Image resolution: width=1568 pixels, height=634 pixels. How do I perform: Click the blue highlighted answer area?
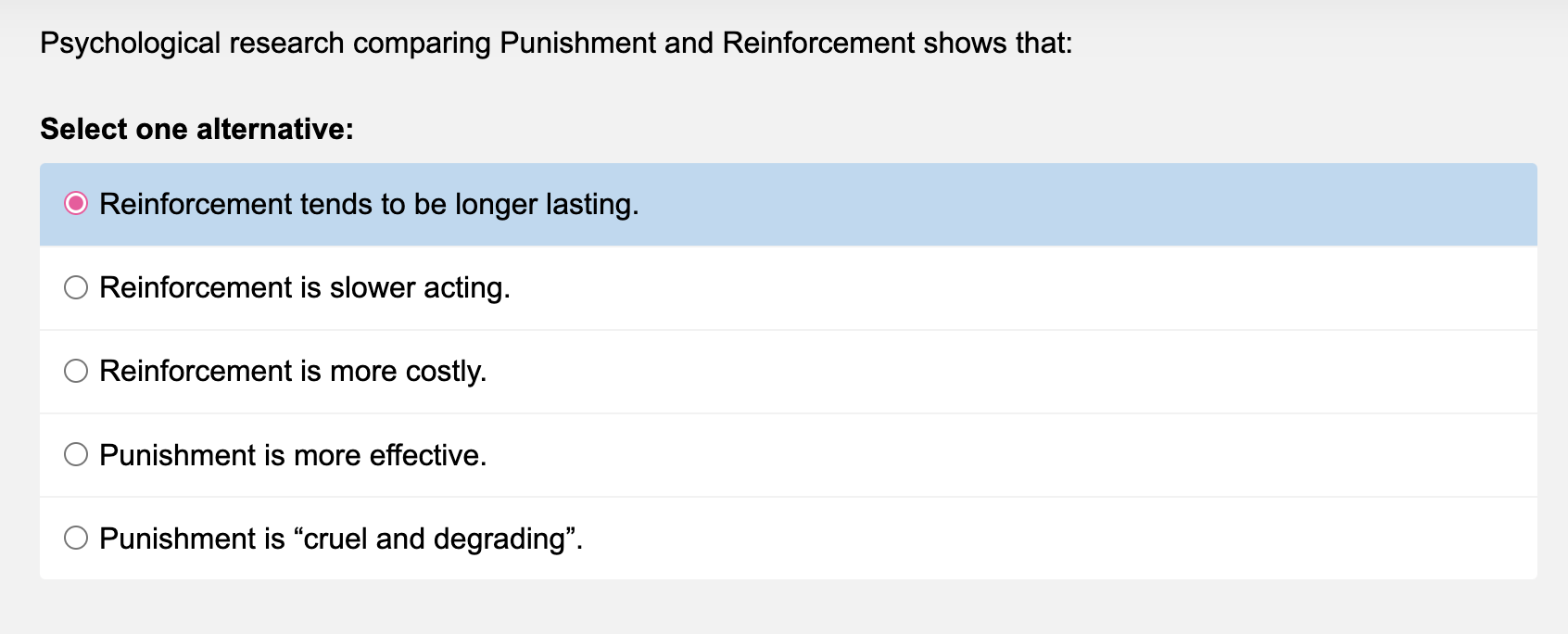coord(741,204)
